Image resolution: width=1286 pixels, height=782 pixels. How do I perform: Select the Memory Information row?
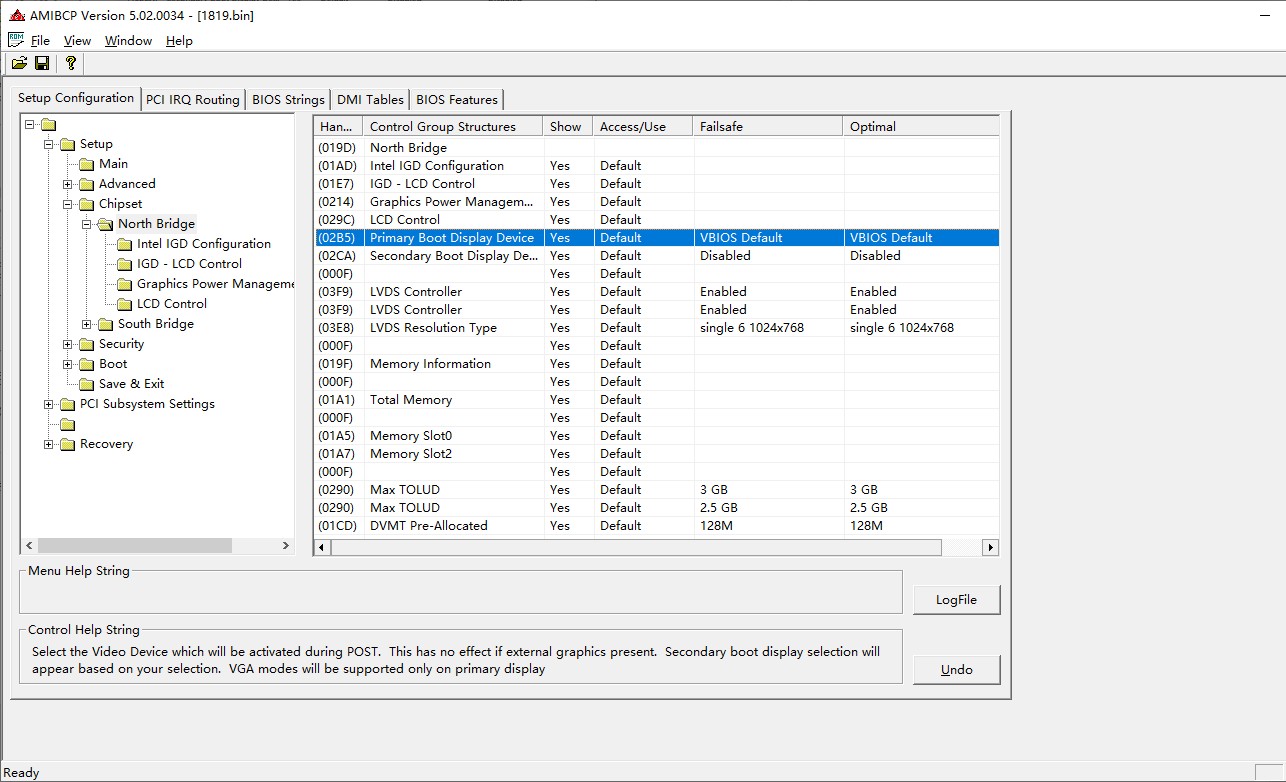pos(657,364)
